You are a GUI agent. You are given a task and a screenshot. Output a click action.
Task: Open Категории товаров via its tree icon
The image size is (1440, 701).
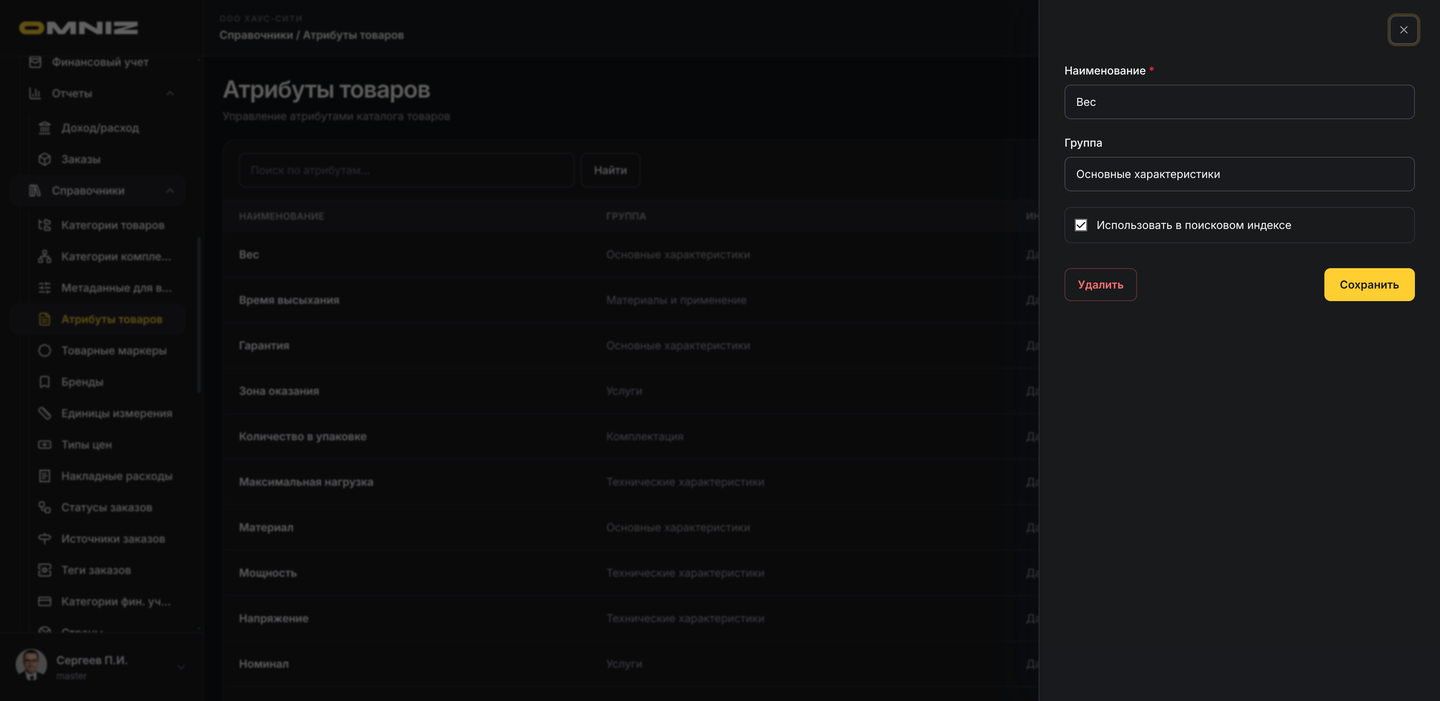44,225
